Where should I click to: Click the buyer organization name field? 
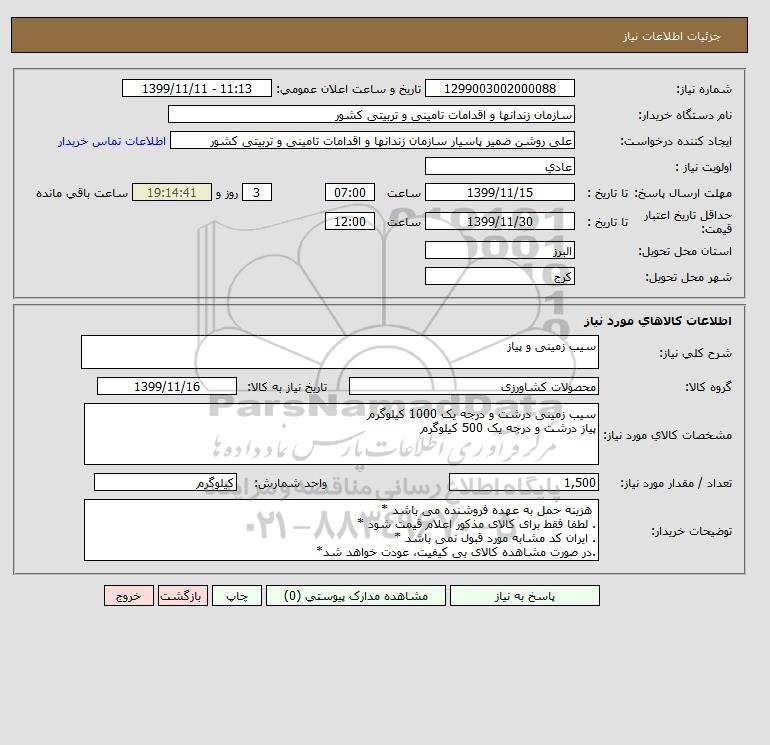pyautogui.click(x=371, y=114)
